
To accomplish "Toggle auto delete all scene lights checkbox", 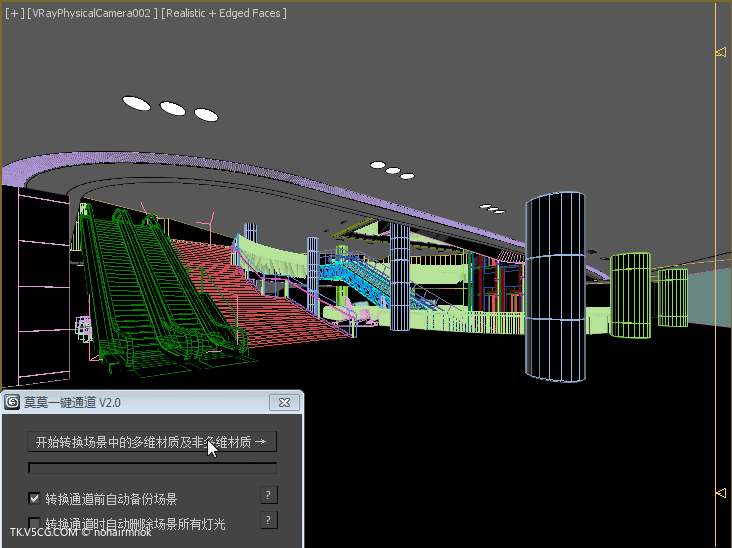I will click(x=34, y=522).
